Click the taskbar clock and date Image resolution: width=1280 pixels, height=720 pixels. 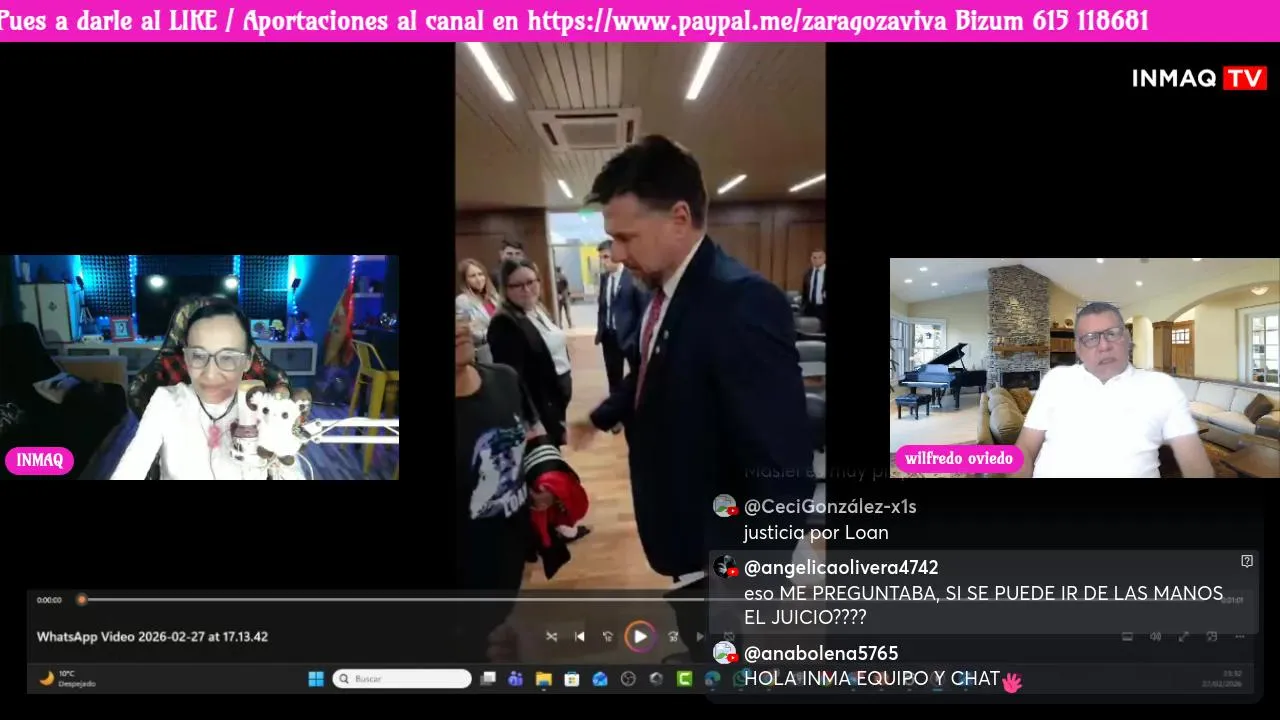point(1222,679)
